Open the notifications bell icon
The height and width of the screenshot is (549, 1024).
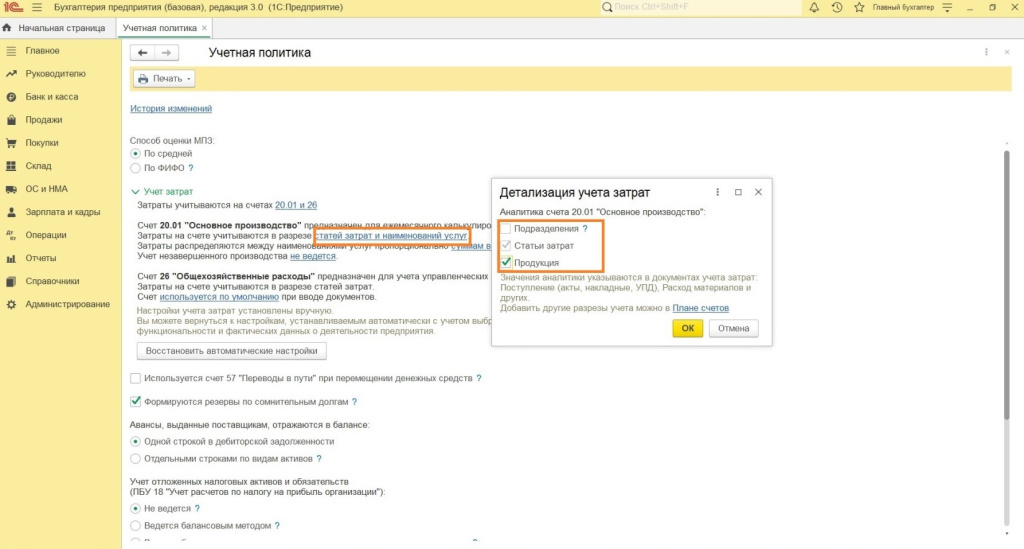click(813, 8)
